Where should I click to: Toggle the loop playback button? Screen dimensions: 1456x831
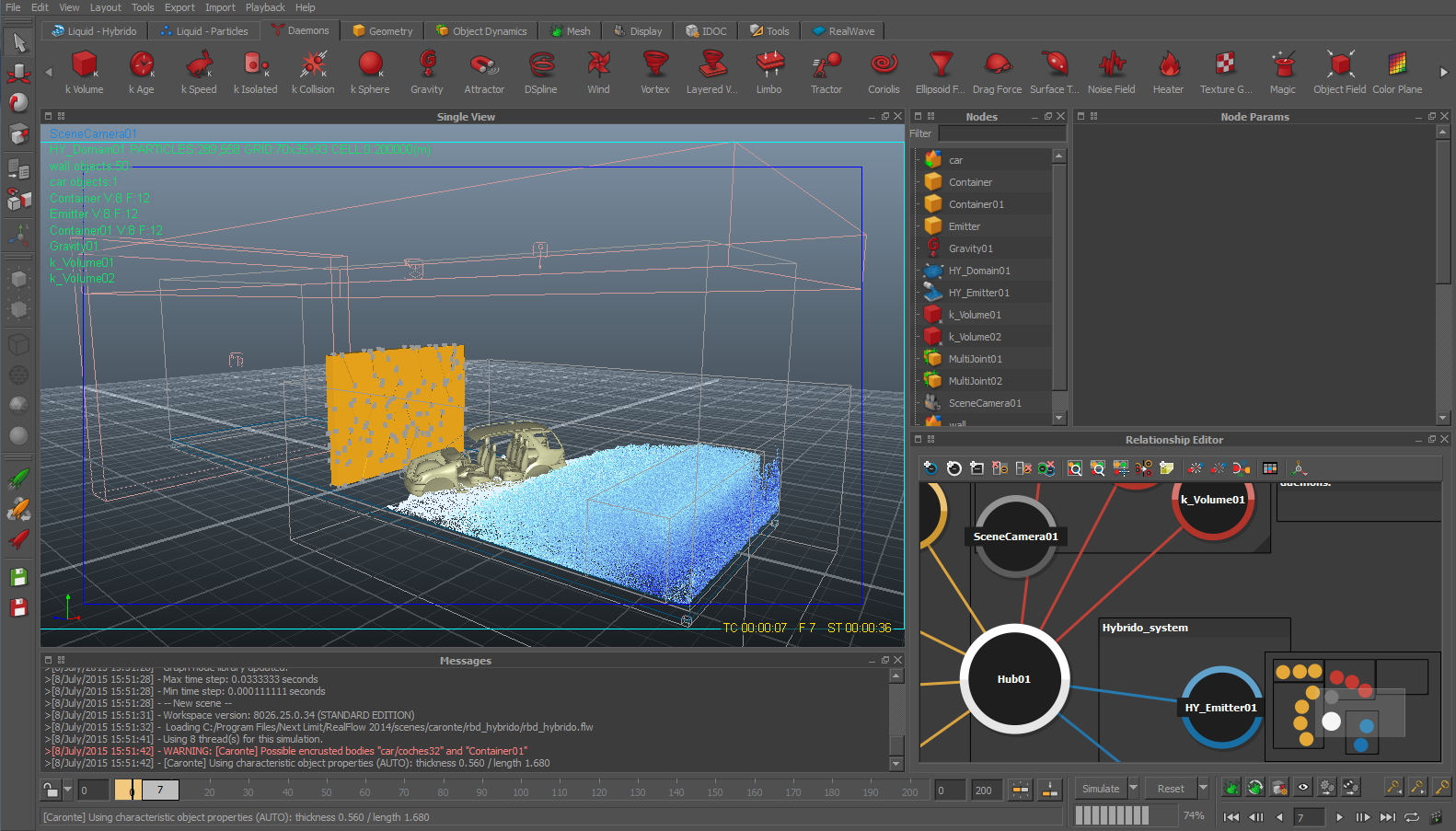coord(1411,817)
